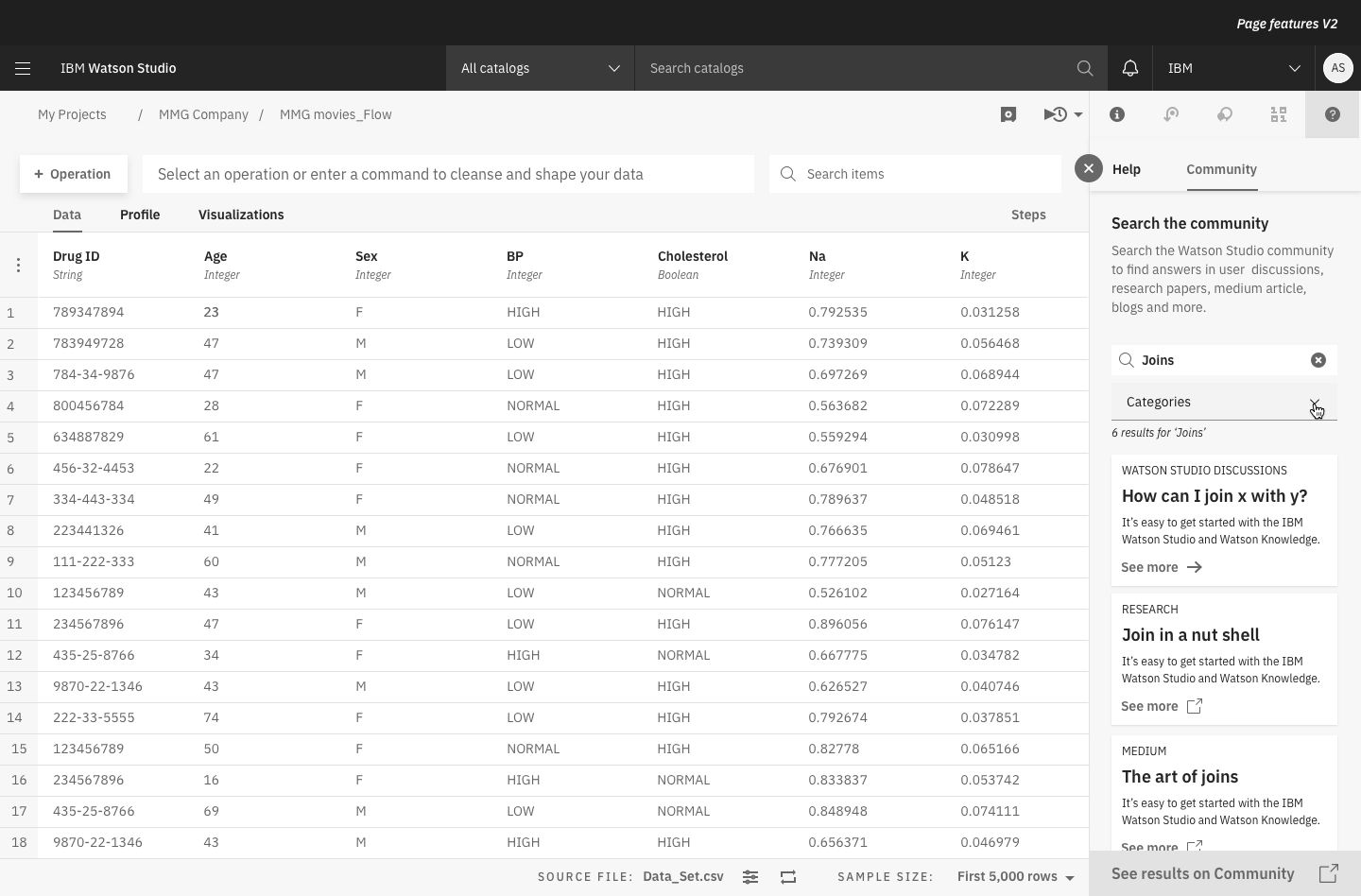Open the First 5,000 rows sample size dropdown

pos(1016,877)
